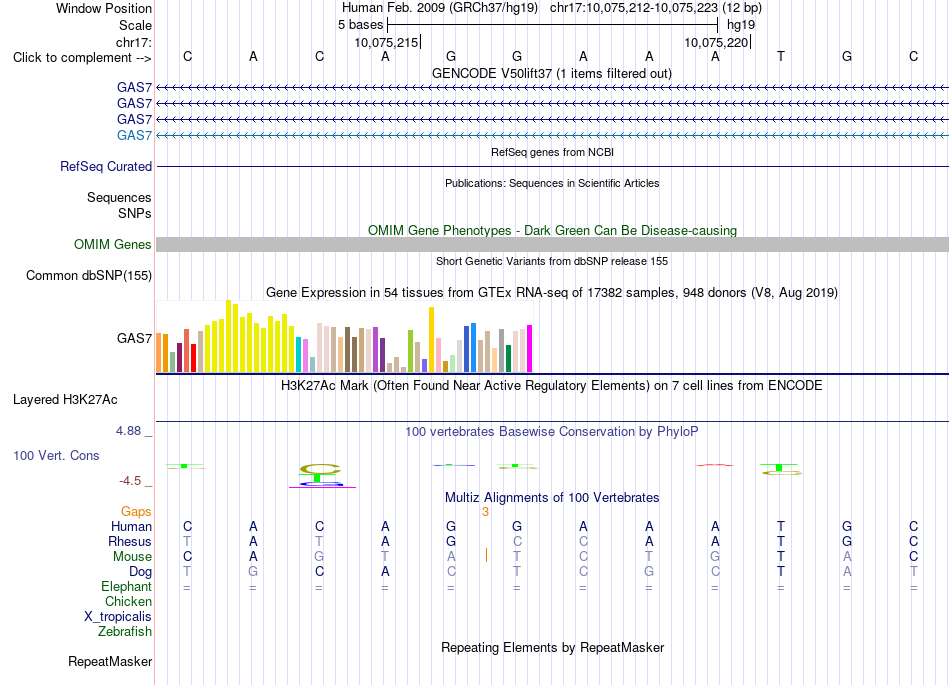
Task: Click the 'chr17:' label on the left
Action: tap(134, 42)
